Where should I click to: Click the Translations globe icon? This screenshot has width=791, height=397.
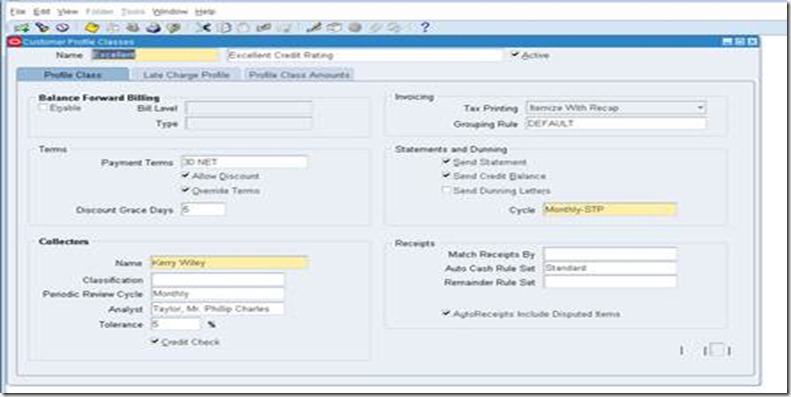[355, 28]
